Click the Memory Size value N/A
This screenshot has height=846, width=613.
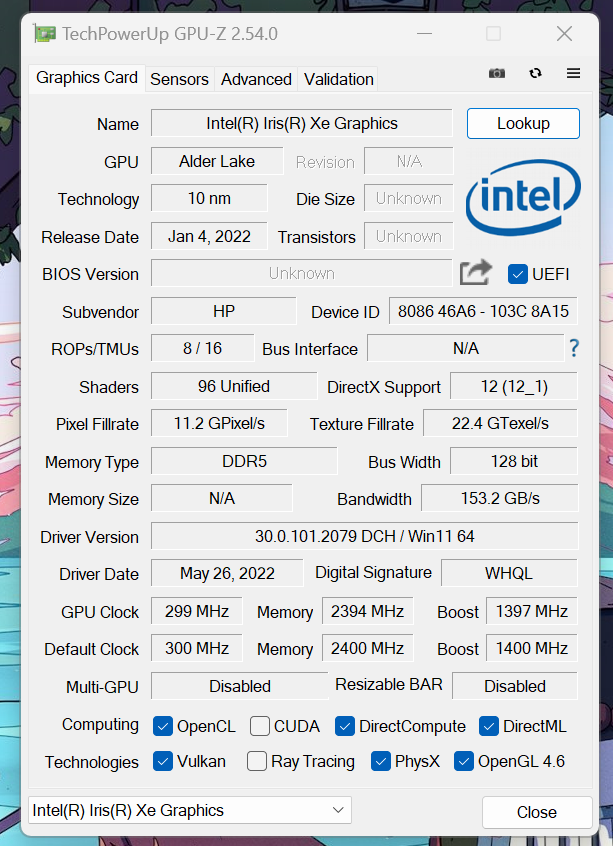coord(222,498)
